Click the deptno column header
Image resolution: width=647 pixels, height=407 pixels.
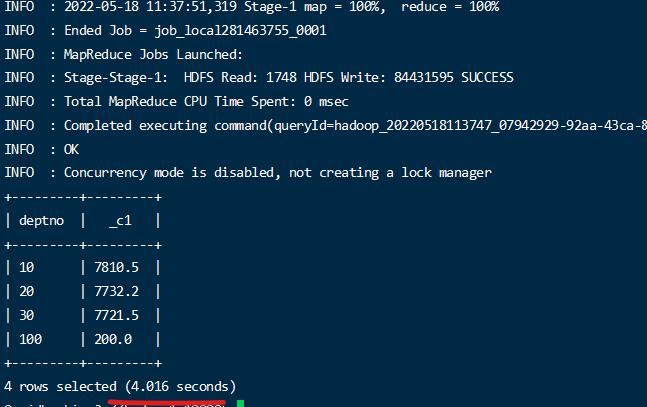[x=41, y=220]
